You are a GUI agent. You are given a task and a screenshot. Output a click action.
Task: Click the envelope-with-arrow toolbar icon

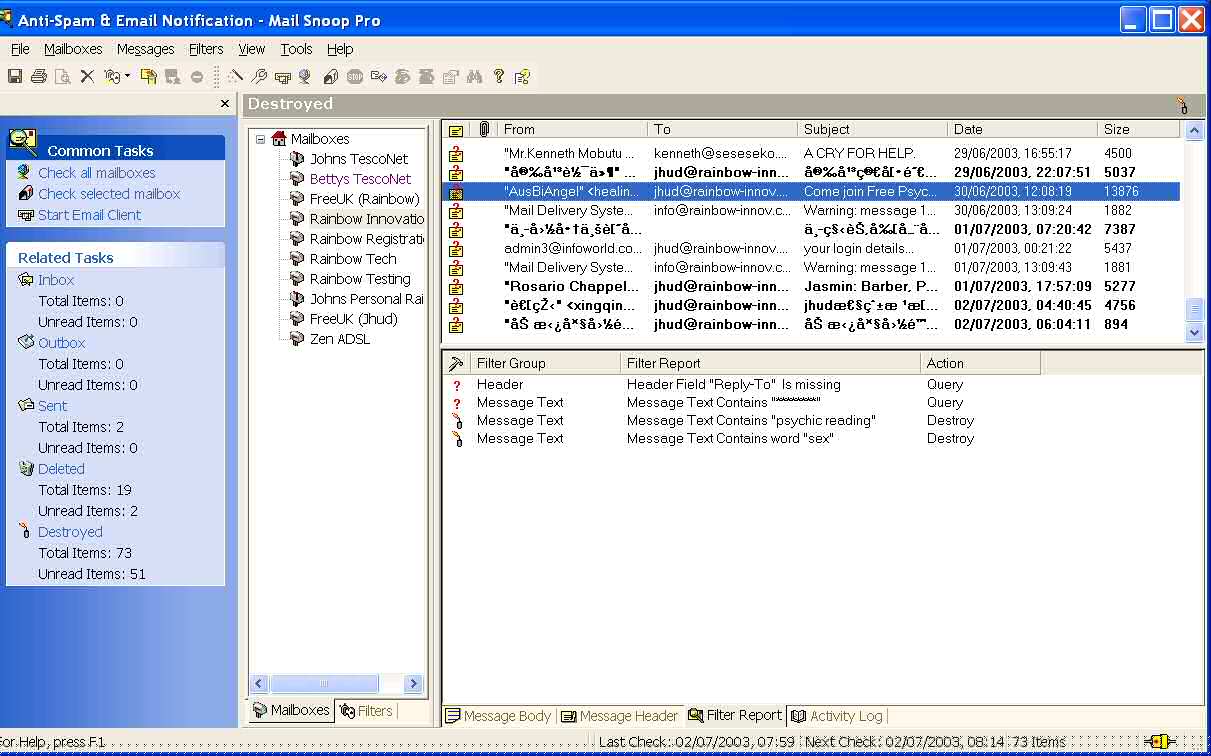[x=379, y=76]
